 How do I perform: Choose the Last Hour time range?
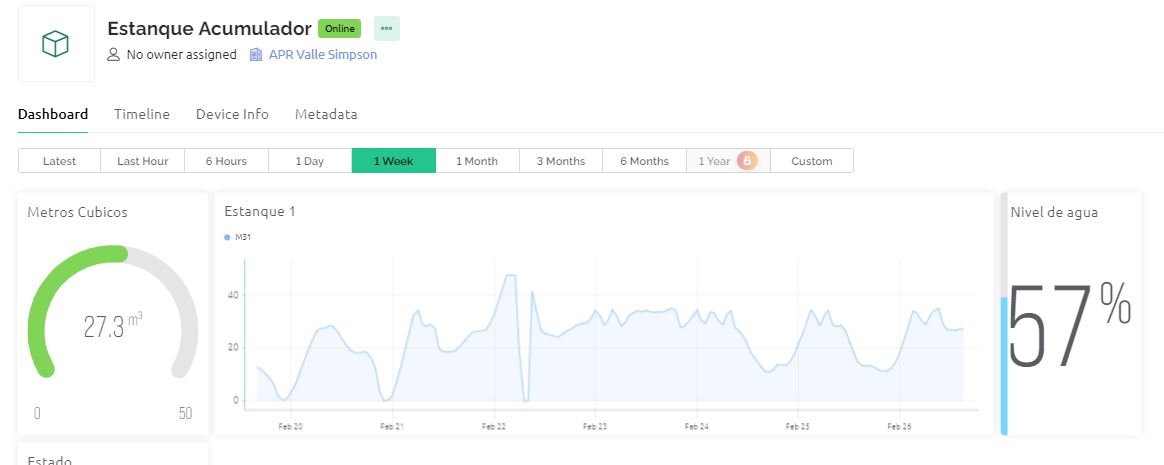click(x=143, y=161)
